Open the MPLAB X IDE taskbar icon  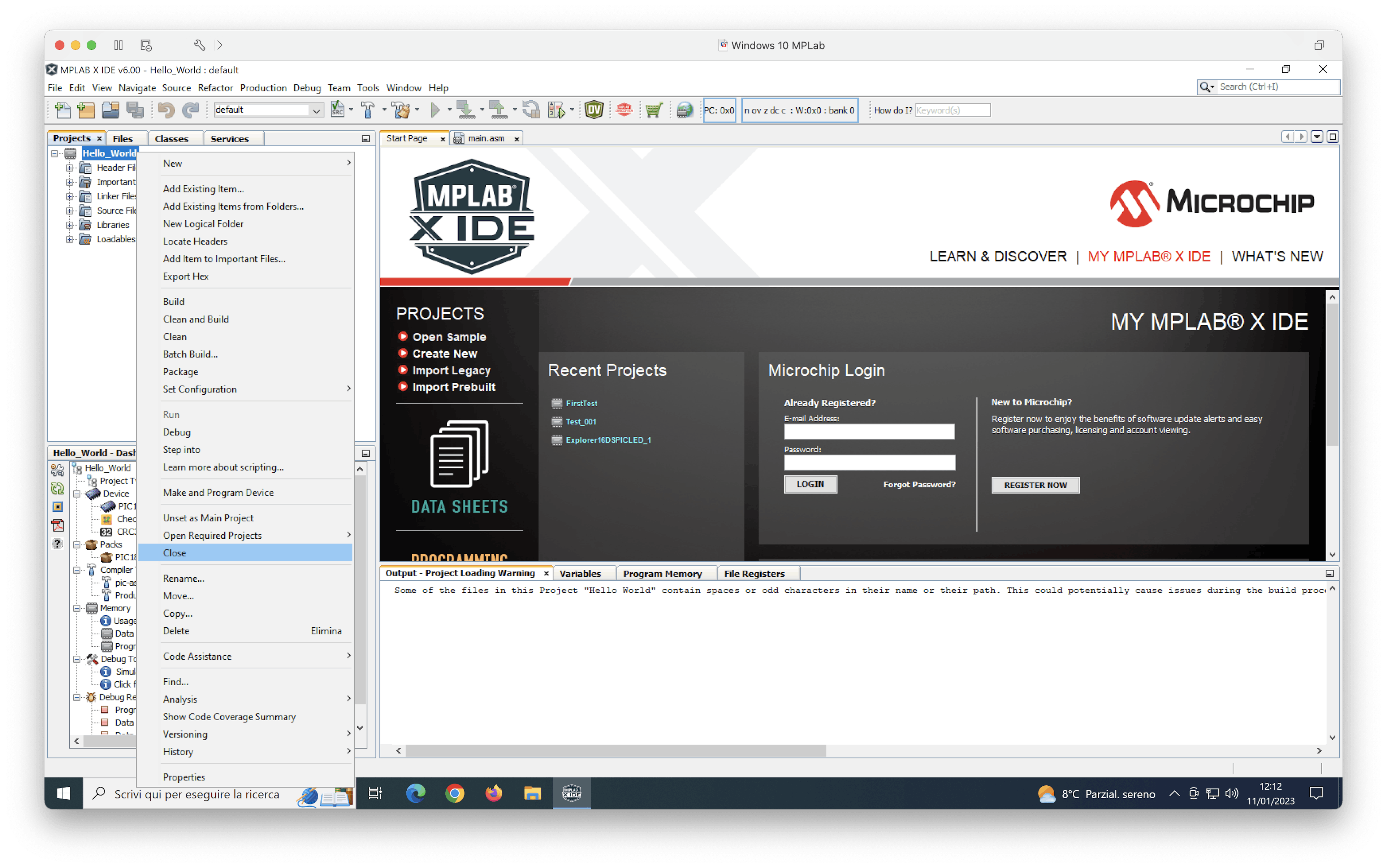pyautogui.click(x=571, y=793)
